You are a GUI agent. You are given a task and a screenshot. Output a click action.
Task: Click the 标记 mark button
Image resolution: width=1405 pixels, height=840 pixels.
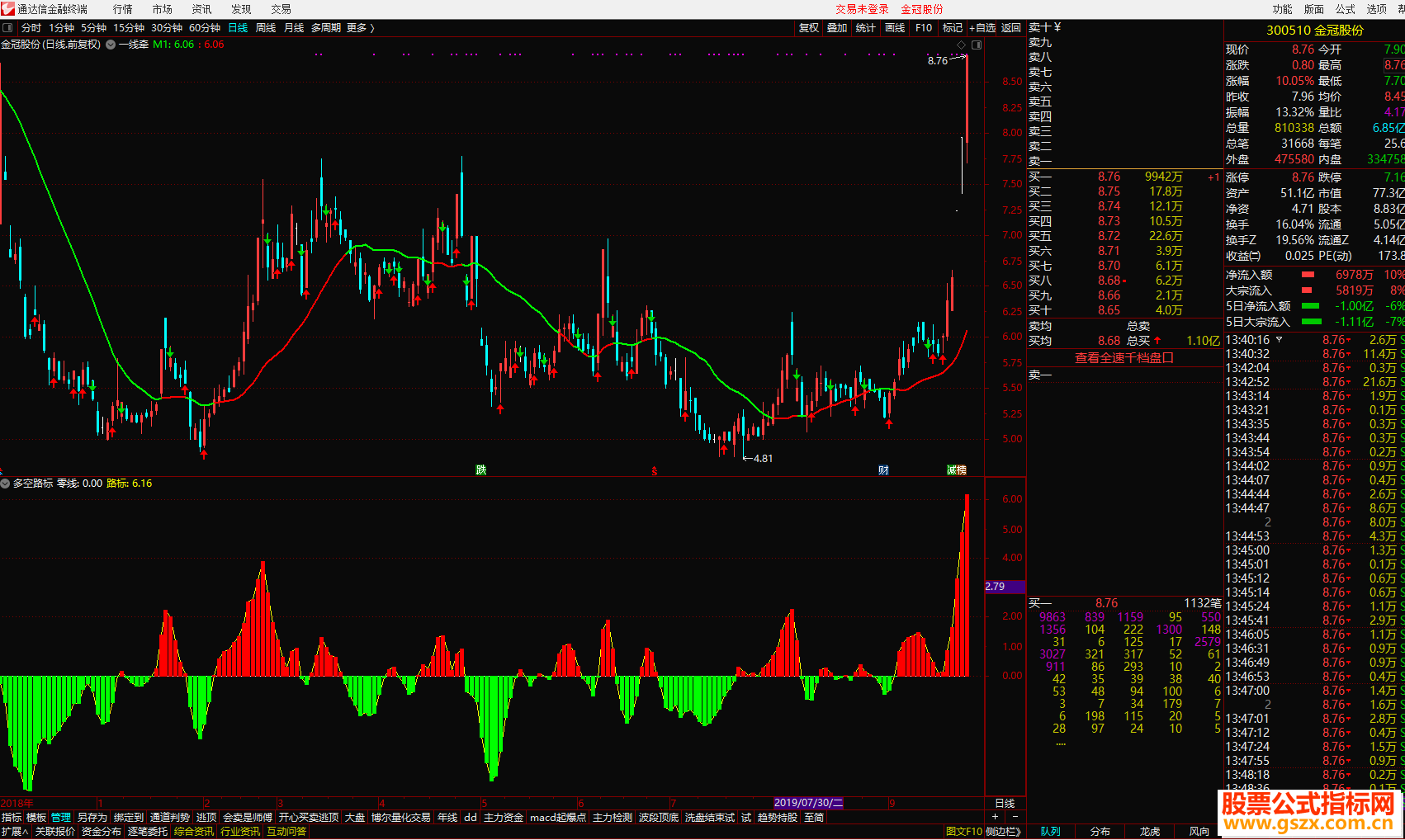953,28
